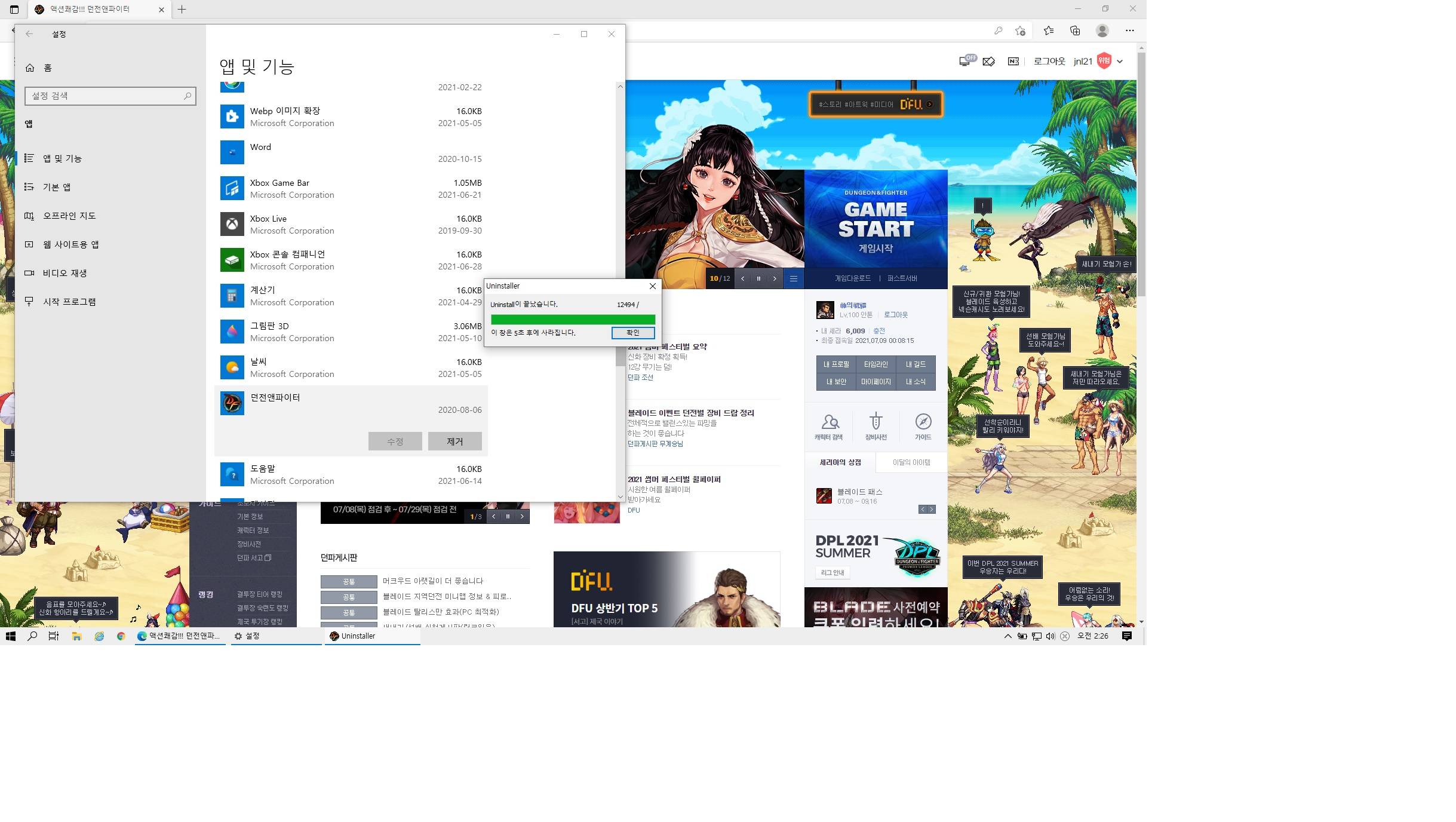Open File Explorer from taskbar
1456x822 pixels.
click(x=76, y=636)
